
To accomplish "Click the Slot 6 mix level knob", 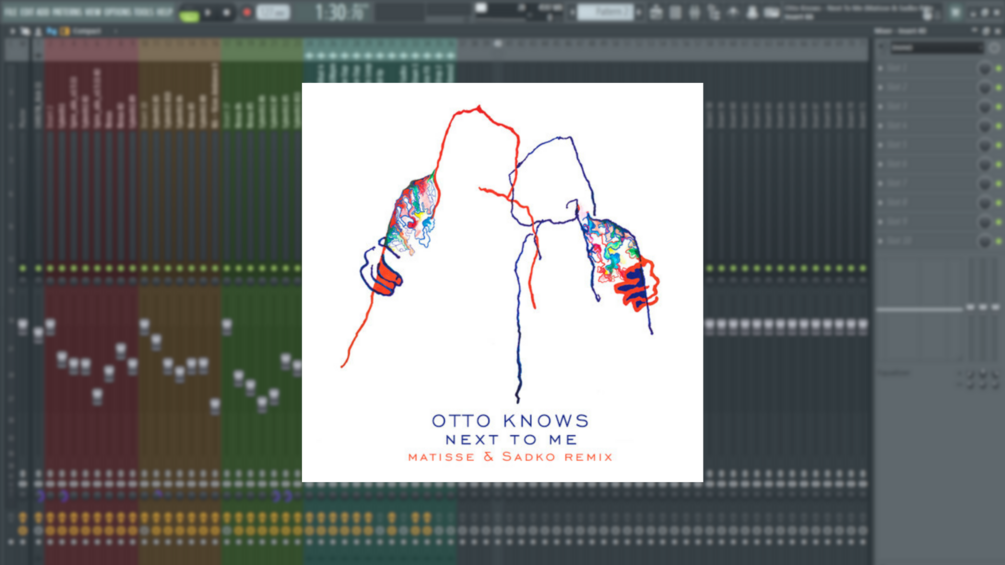I will [985, 165].
